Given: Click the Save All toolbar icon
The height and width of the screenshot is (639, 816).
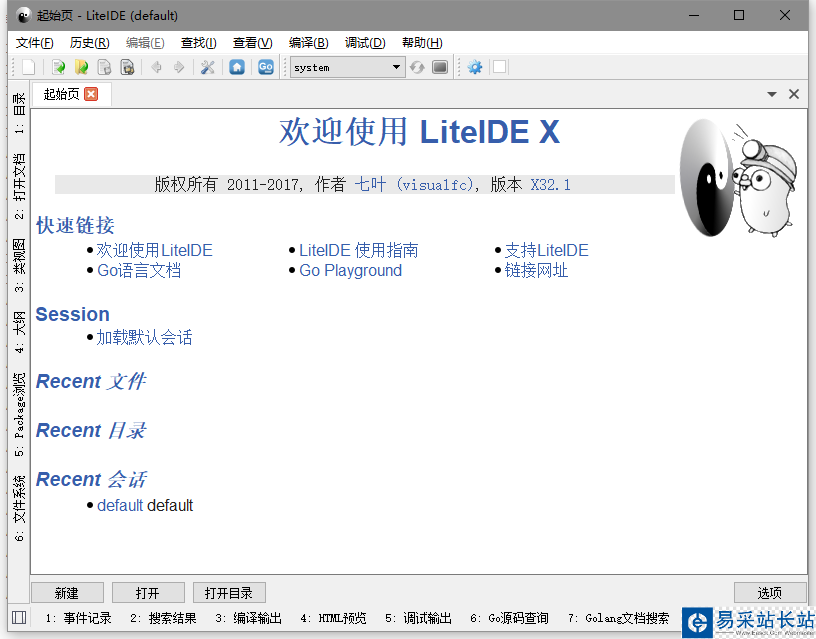Looking at the screenshot, I should [128, 67].
